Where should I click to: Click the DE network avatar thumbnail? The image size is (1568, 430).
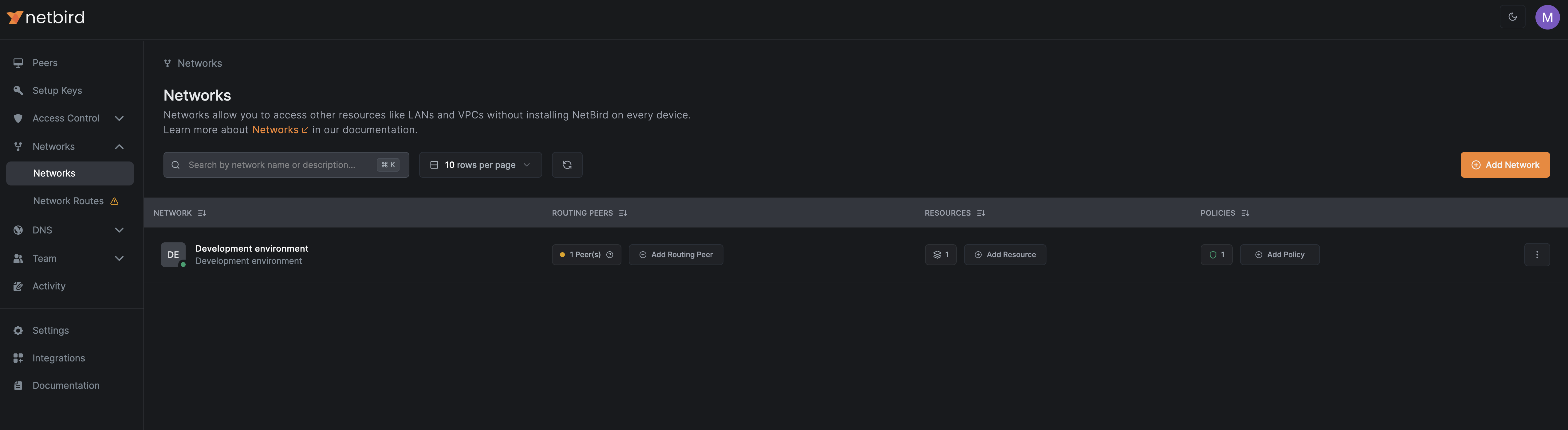(x=173, y=255)
